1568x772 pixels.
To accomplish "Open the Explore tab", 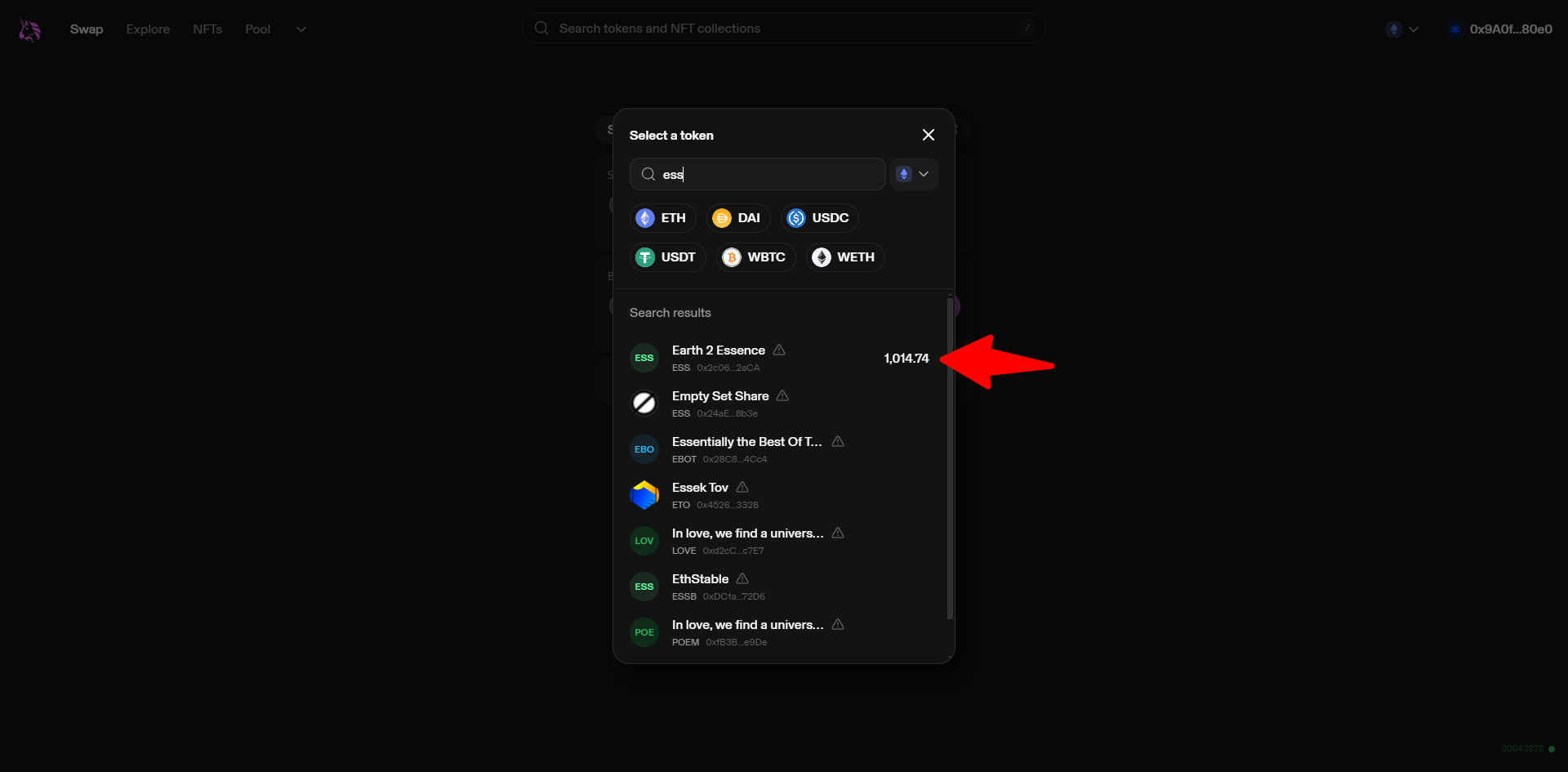I will coord(148,29).
